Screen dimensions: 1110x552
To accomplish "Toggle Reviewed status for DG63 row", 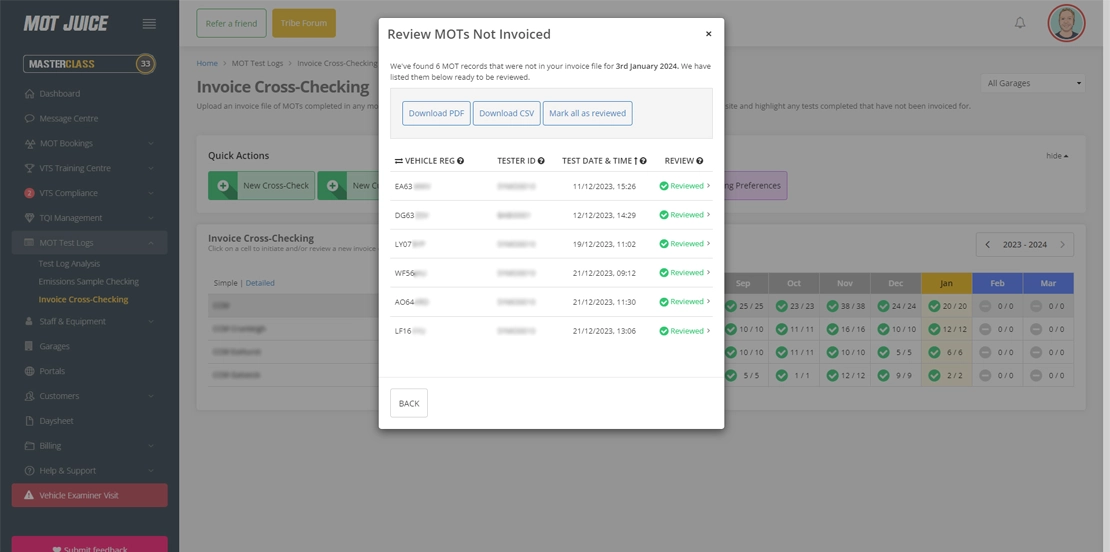I will [685, 215].
